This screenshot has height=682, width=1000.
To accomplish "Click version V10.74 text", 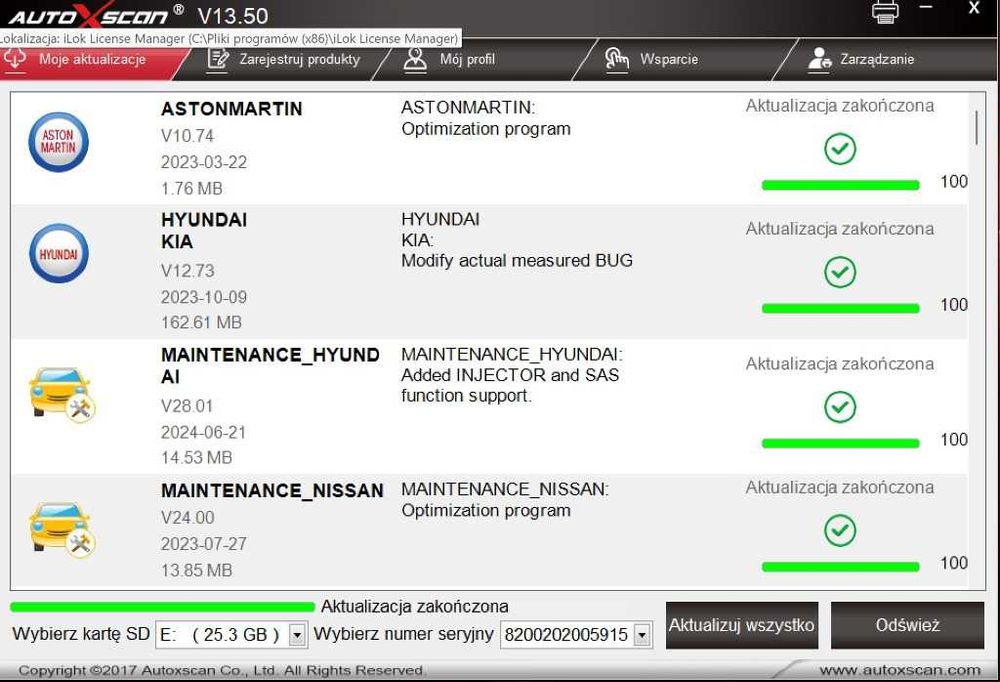I will 188,136.
